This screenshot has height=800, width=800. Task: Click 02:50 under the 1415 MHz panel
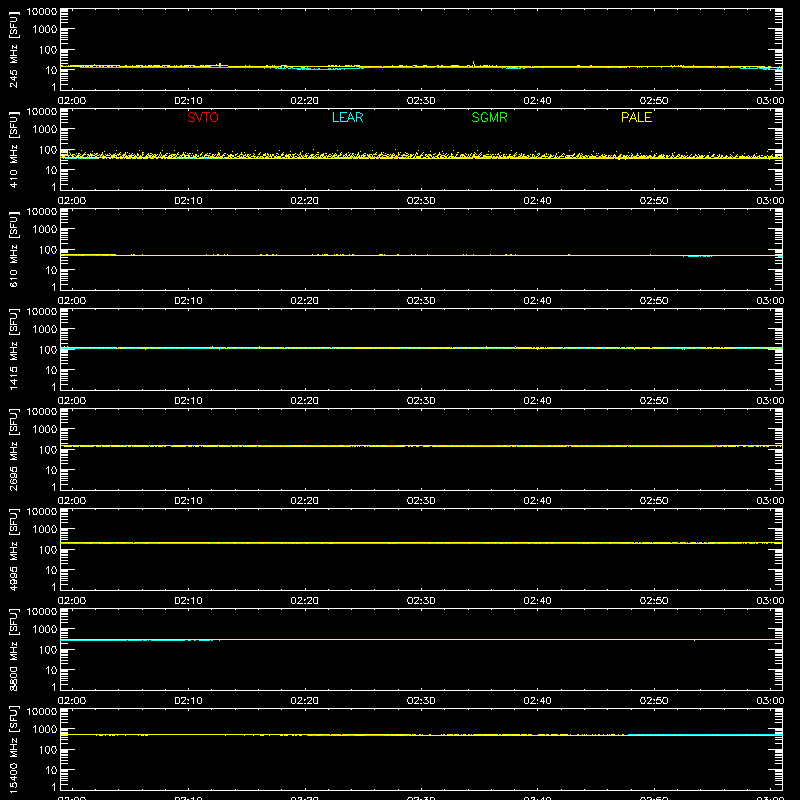click(654, 401)
